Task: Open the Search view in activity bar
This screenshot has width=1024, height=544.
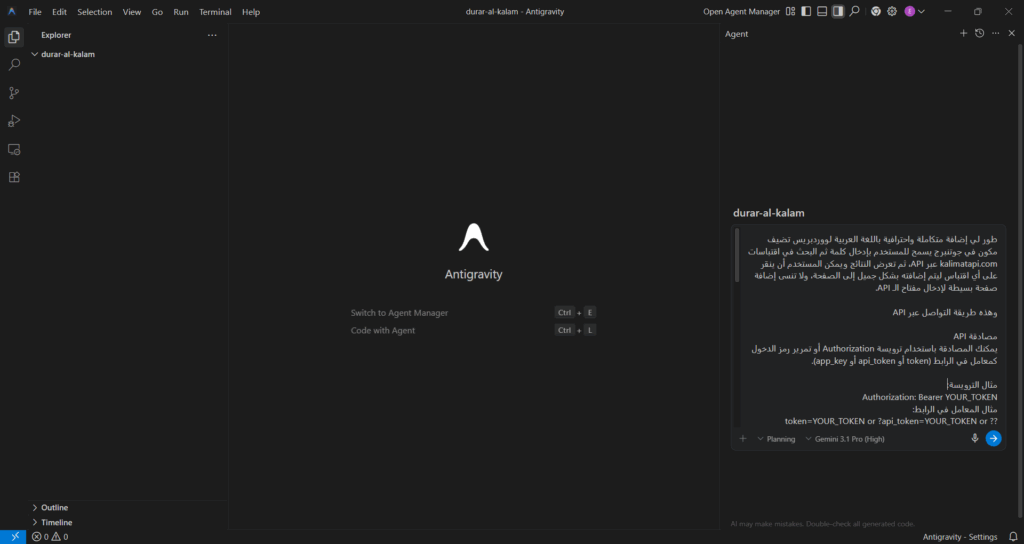Action: point(14,64)
